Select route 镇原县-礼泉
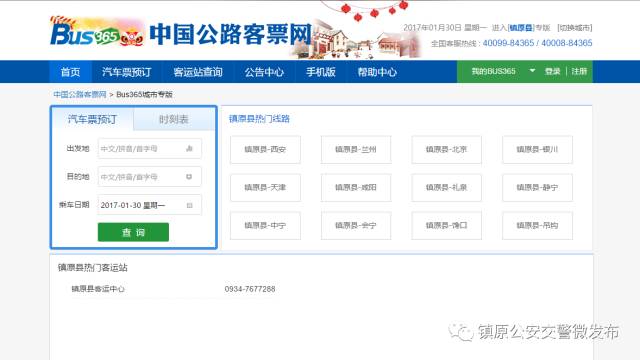The height and width of the screenshot is (360, 640). coord(447,188)
